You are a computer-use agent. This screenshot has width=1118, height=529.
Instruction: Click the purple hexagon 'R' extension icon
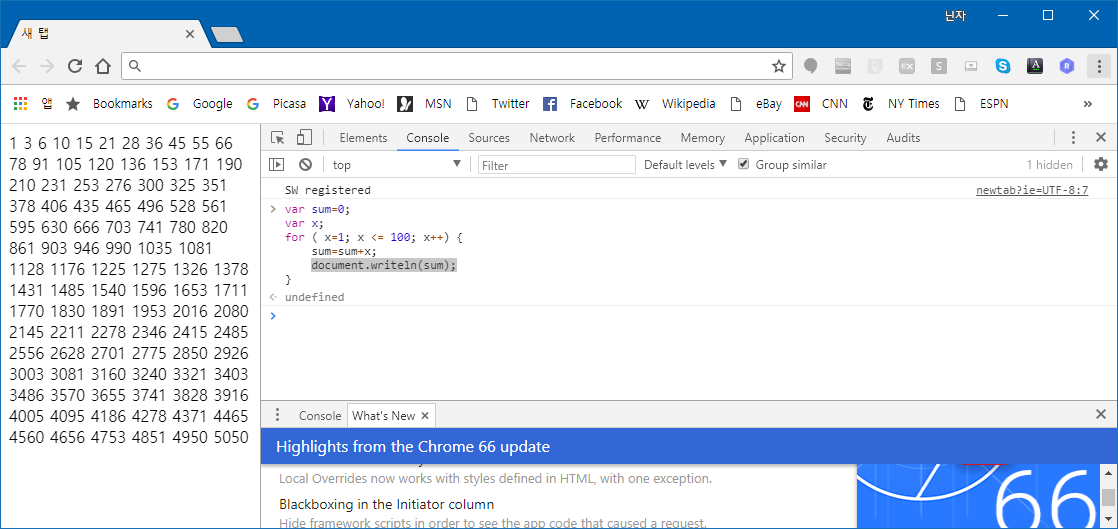click(1067, 66)
